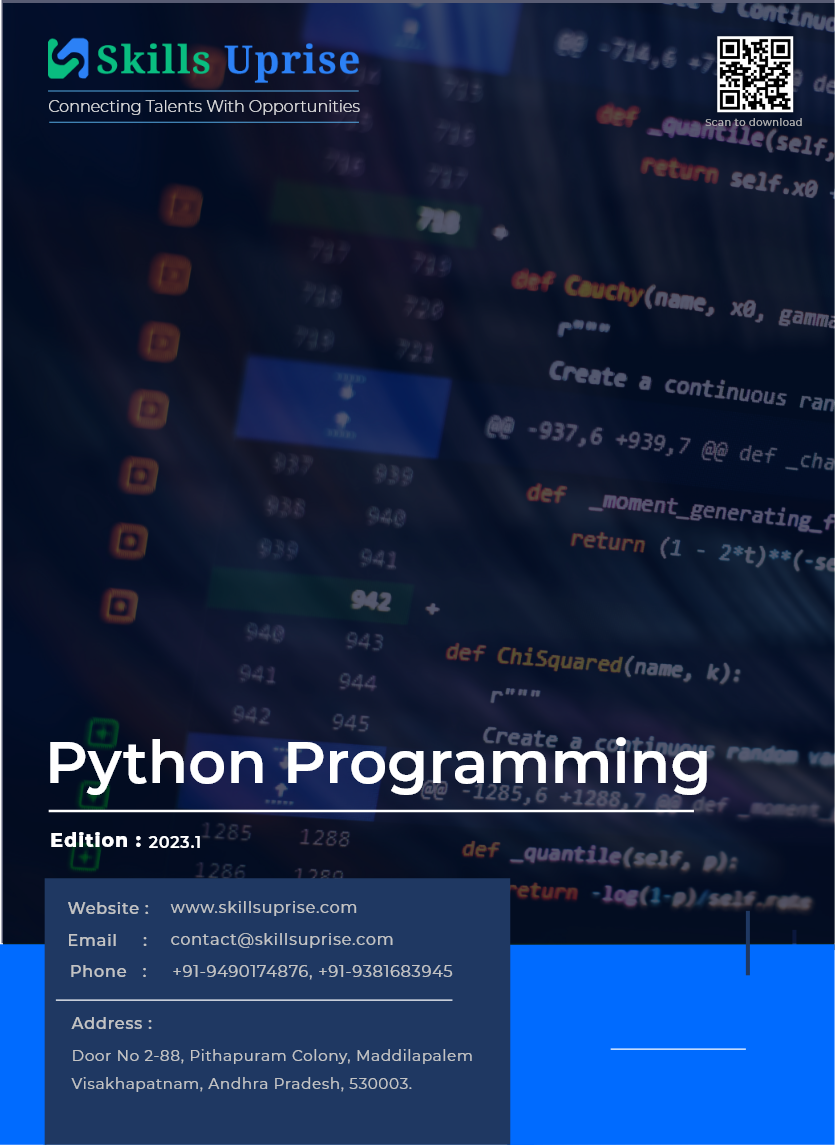Click phone number +91-9490174876

[x=240, y=971]
